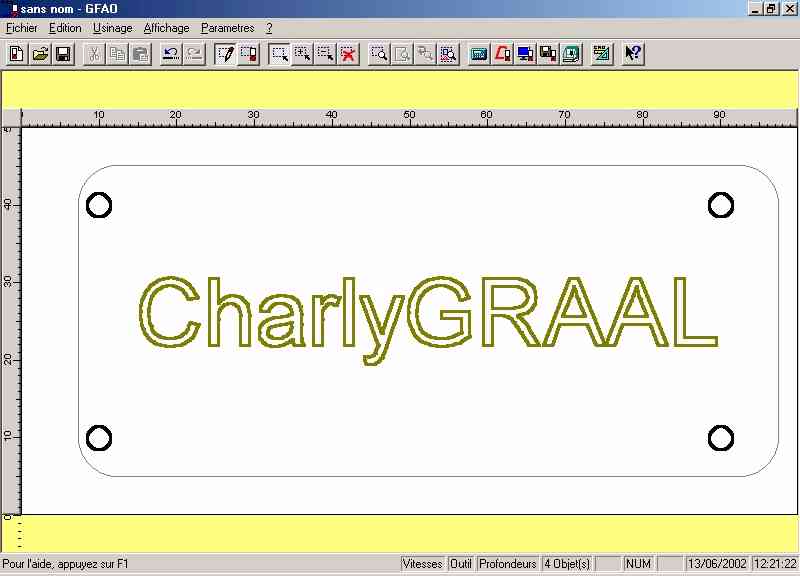Click the "Pour l'aide, appuyez sur F1" text
The height and width of the screenshot is (576, 800).
pyautogui.click(x=65, y=564)
